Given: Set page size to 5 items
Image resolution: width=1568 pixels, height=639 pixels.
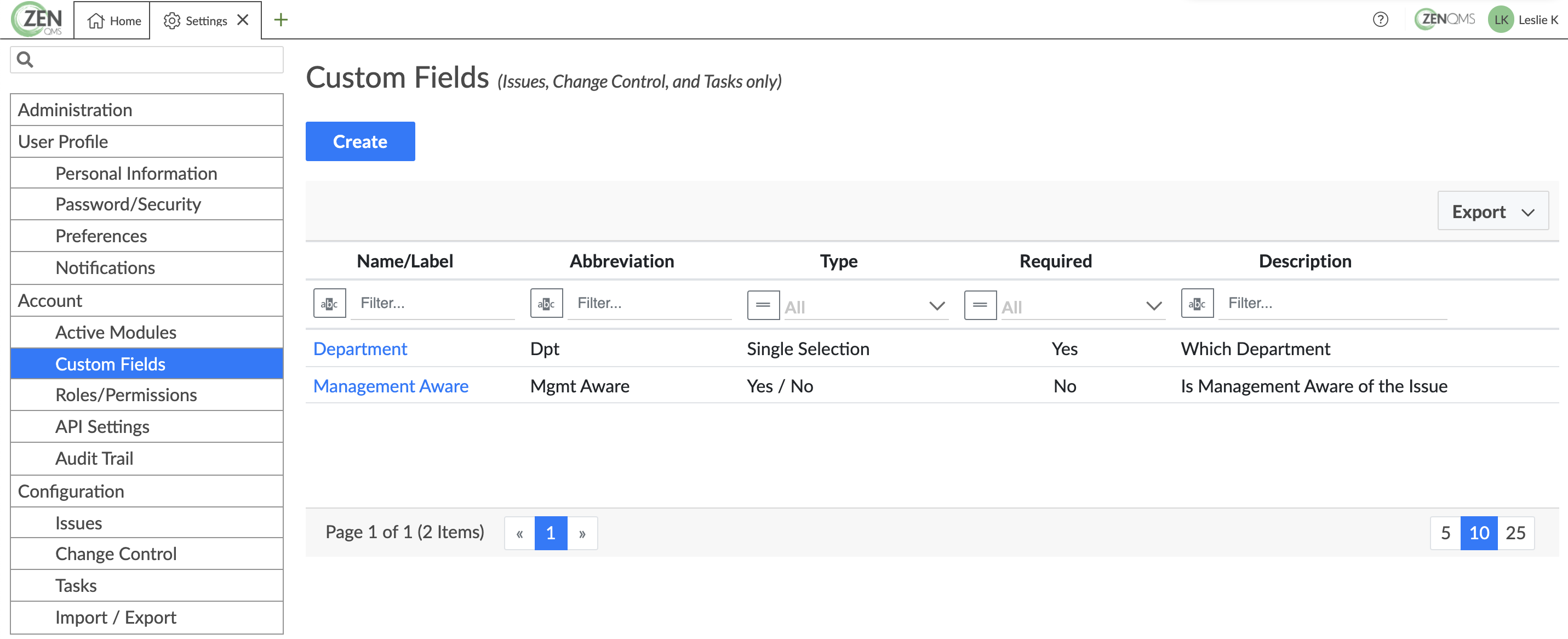Looking at the screenshot, I should (1446, 533).
